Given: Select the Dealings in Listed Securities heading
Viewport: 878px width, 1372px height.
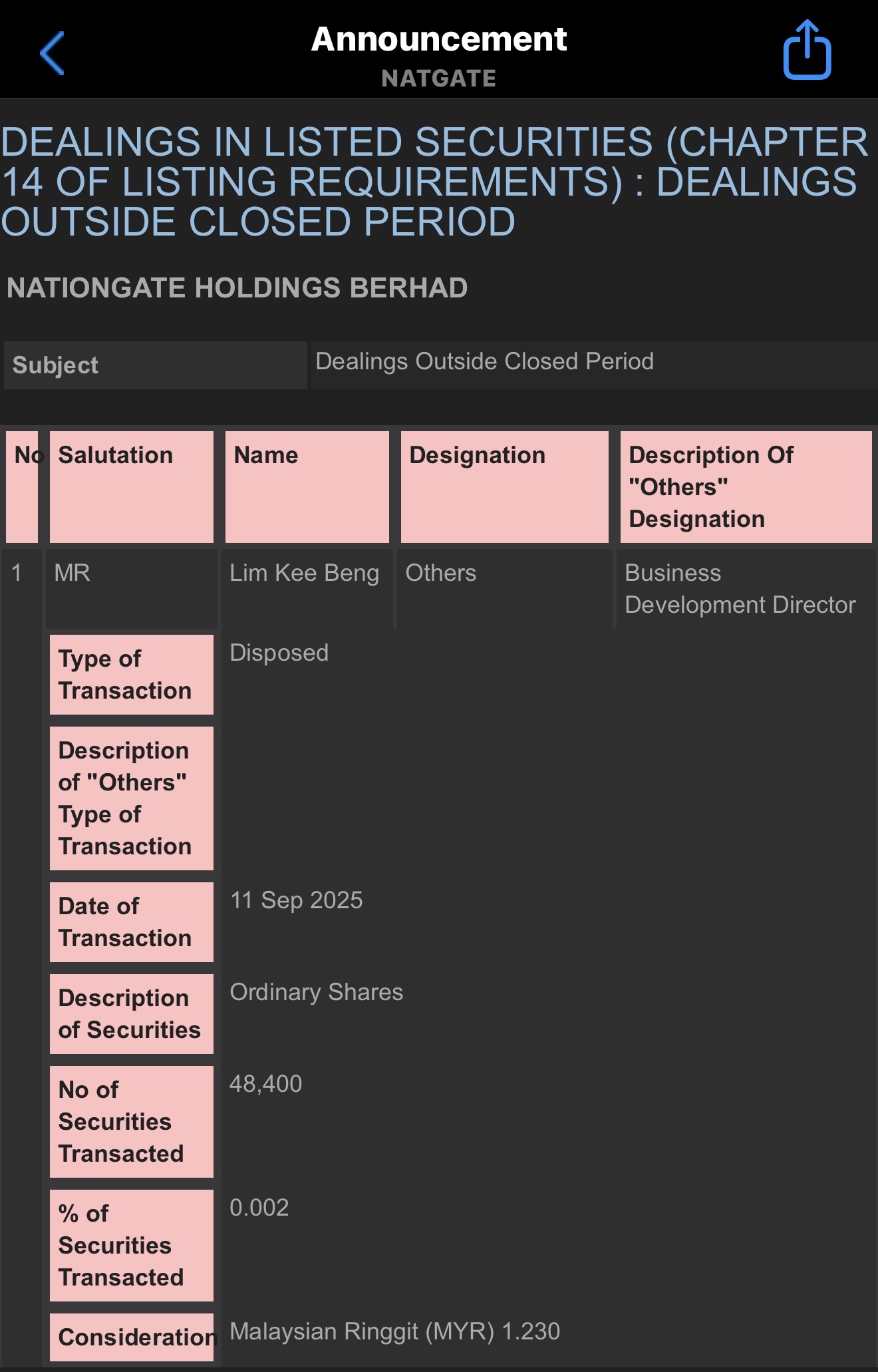Looking at the screenshot, I should 434,182.
